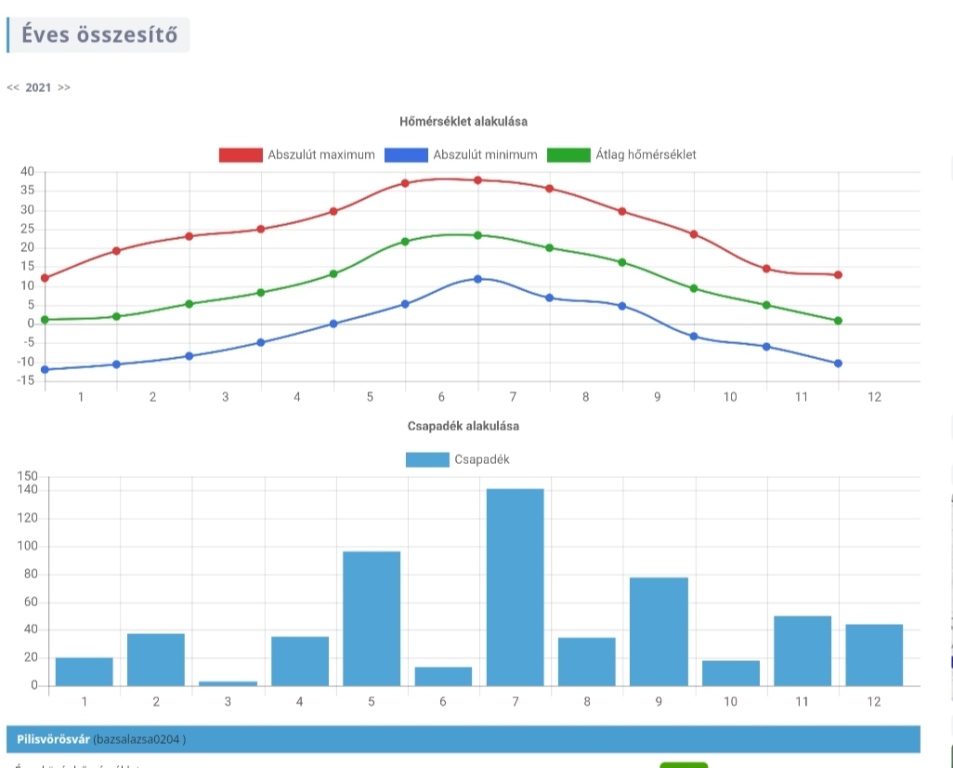Click the blue Abszulút minimum legend swatch

(x=403, y=155)
